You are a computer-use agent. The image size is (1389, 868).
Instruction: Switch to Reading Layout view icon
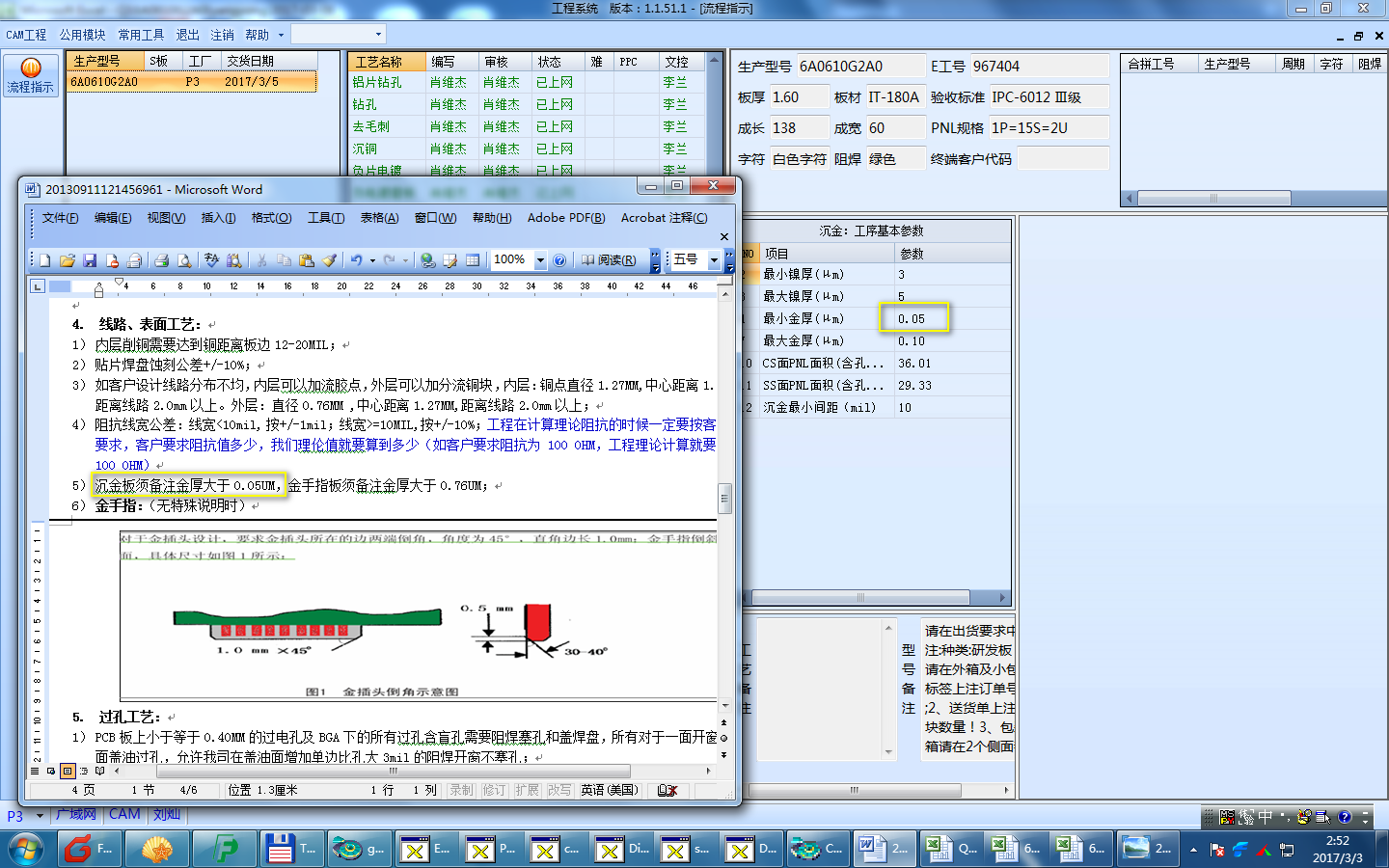[x=99, y=771]
